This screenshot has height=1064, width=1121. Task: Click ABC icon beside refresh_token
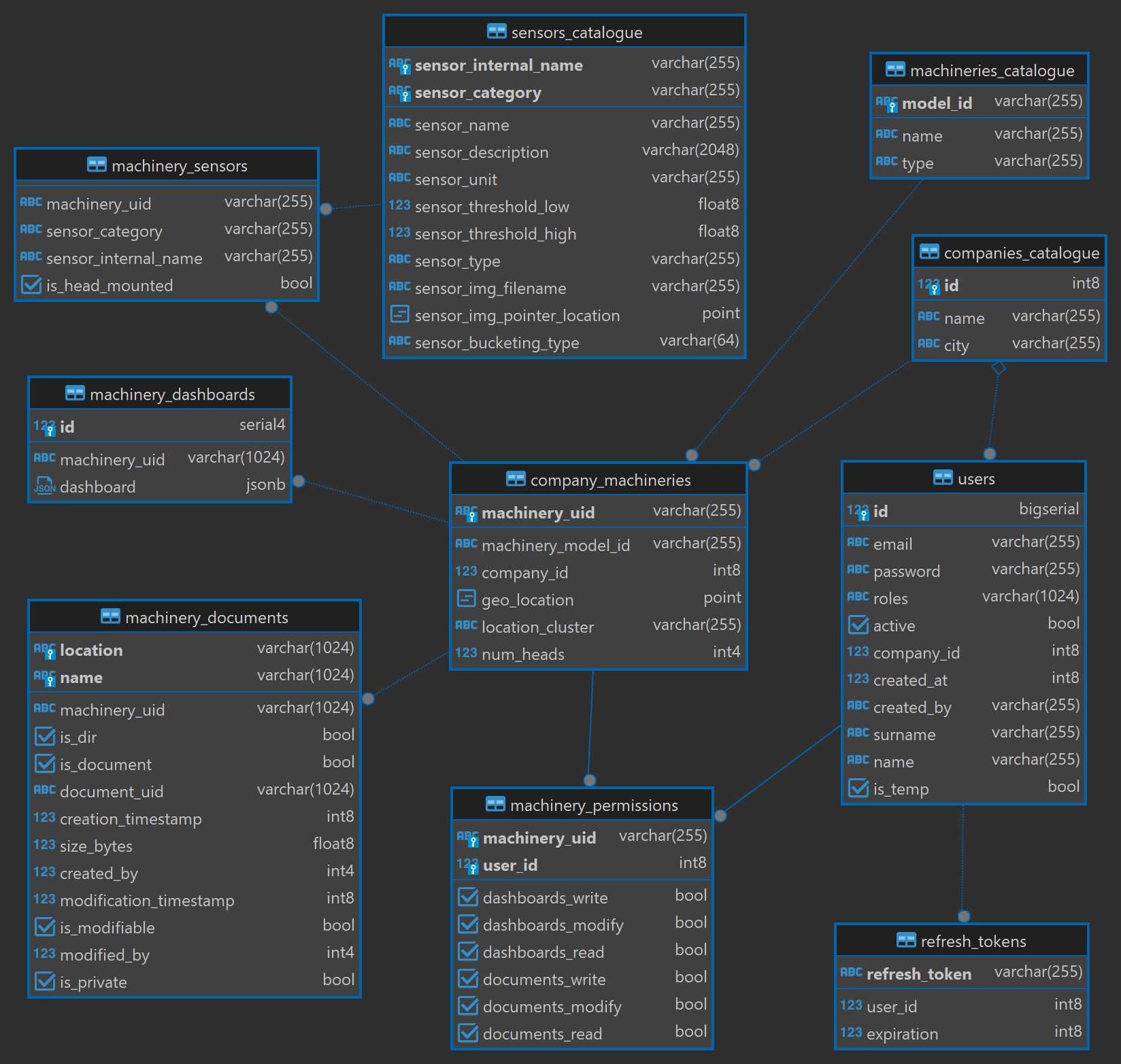tap(851, 972)
